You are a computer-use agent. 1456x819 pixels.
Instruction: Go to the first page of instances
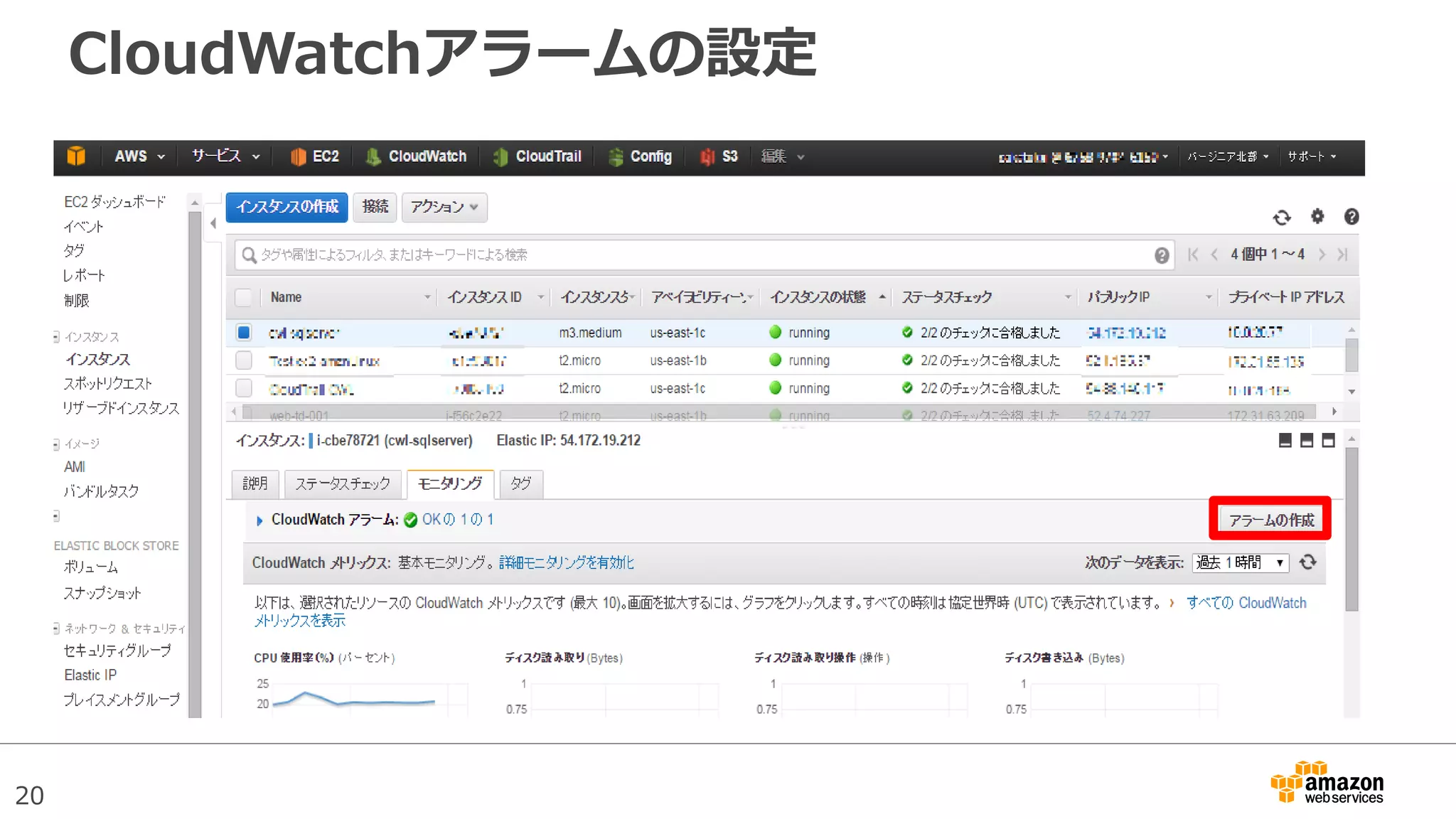[x=1194, y=255]
